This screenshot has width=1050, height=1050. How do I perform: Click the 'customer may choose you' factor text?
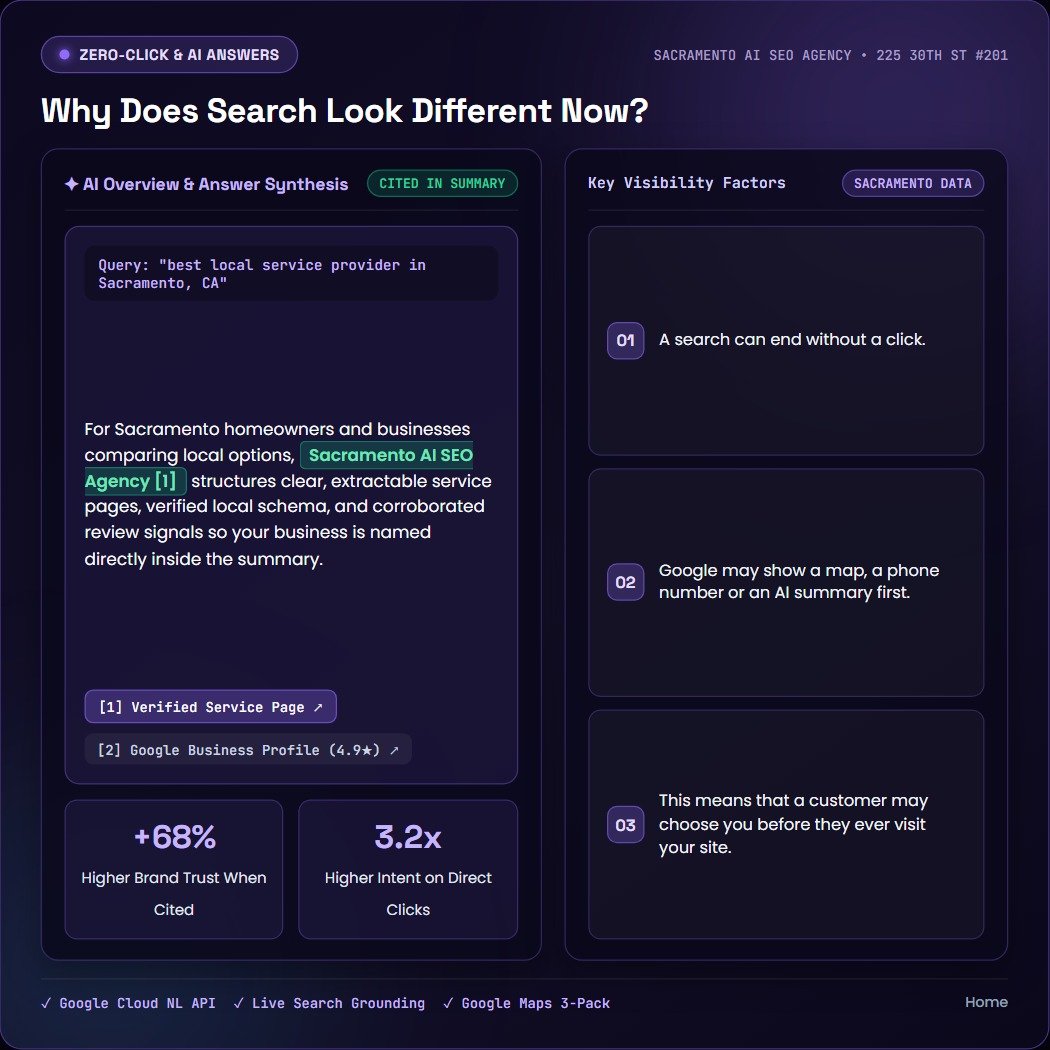(793, 824)
